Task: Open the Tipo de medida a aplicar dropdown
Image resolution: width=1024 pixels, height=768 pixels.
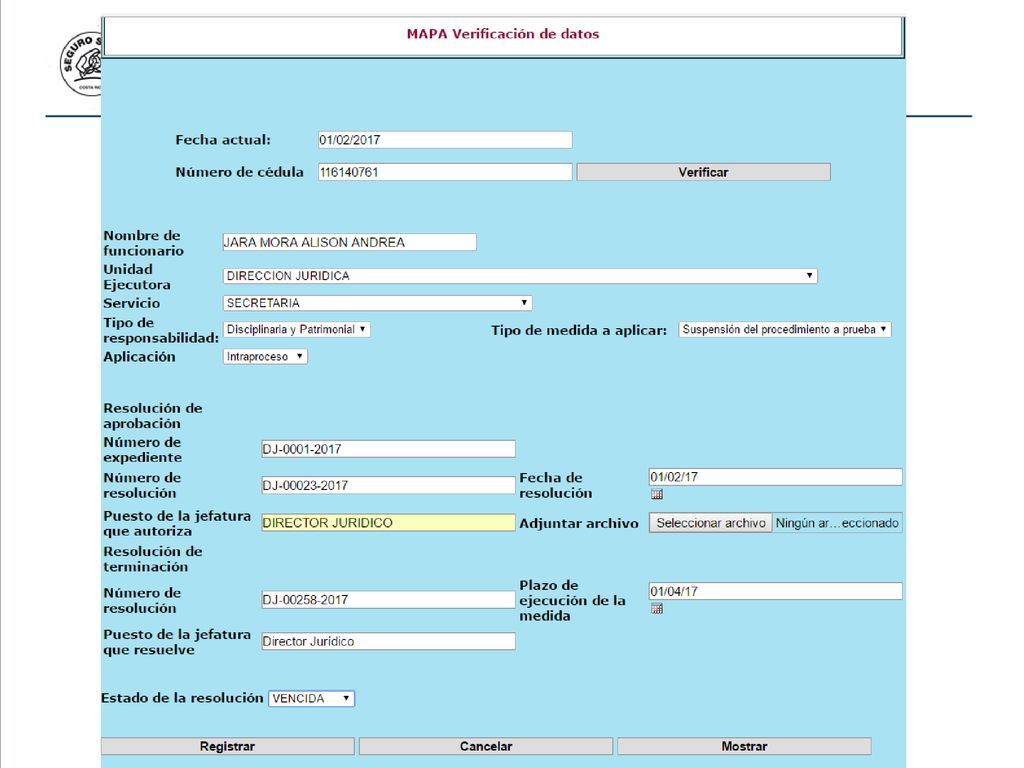Action: [785, 330]
